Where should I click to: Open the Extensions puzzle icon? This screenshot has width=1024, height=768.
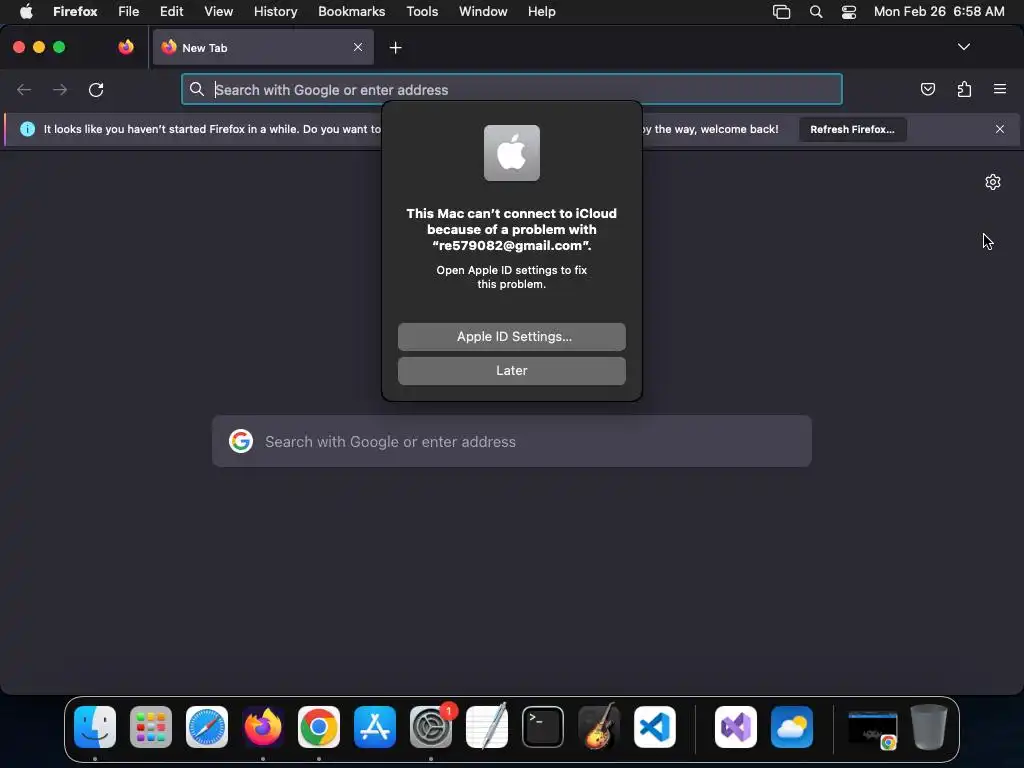964,89
